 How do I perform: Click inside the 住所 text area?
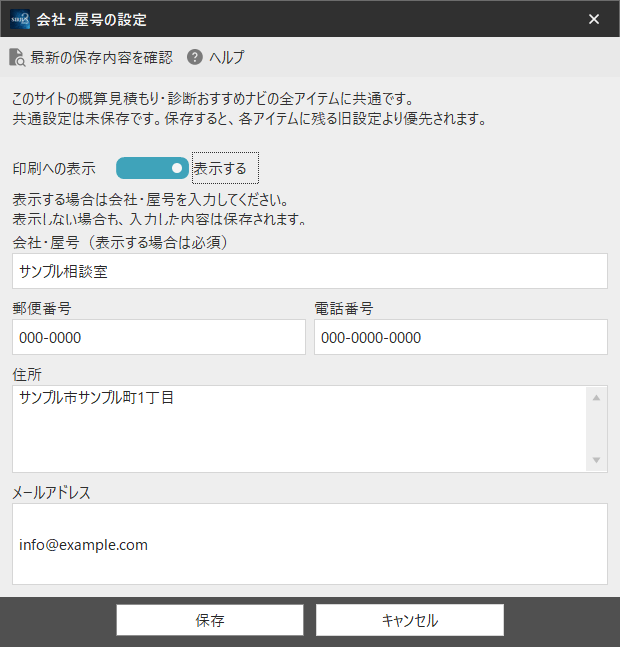(x=299, y=429)
